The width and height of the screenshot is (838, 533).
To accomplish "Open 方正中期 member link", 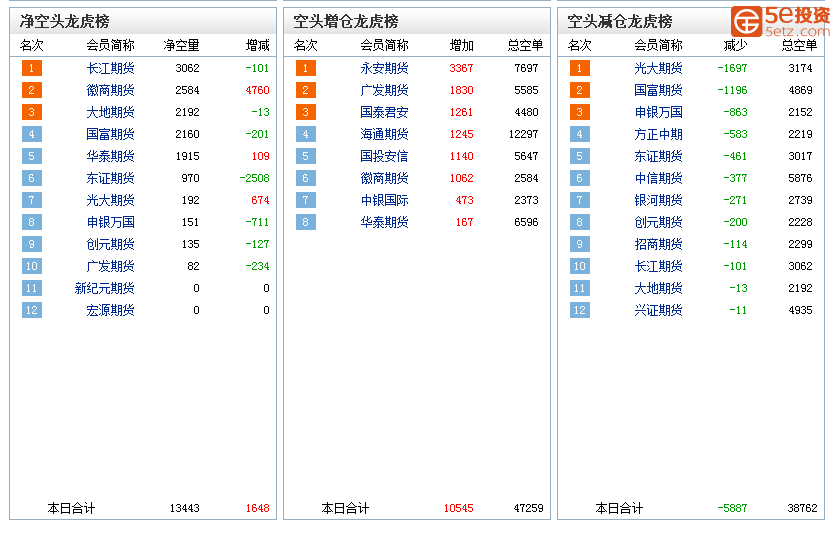I will click(658, 134).
